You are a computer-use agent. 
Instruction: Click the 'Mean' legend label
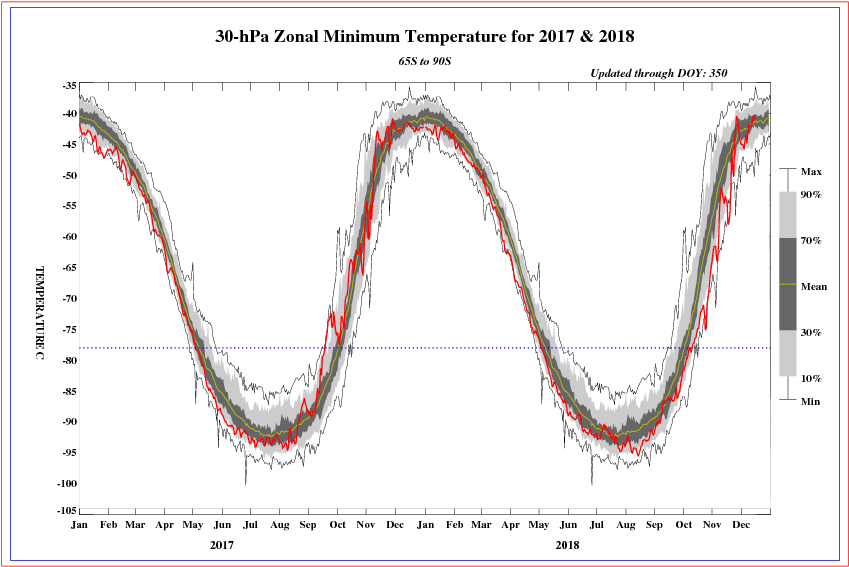814,286
